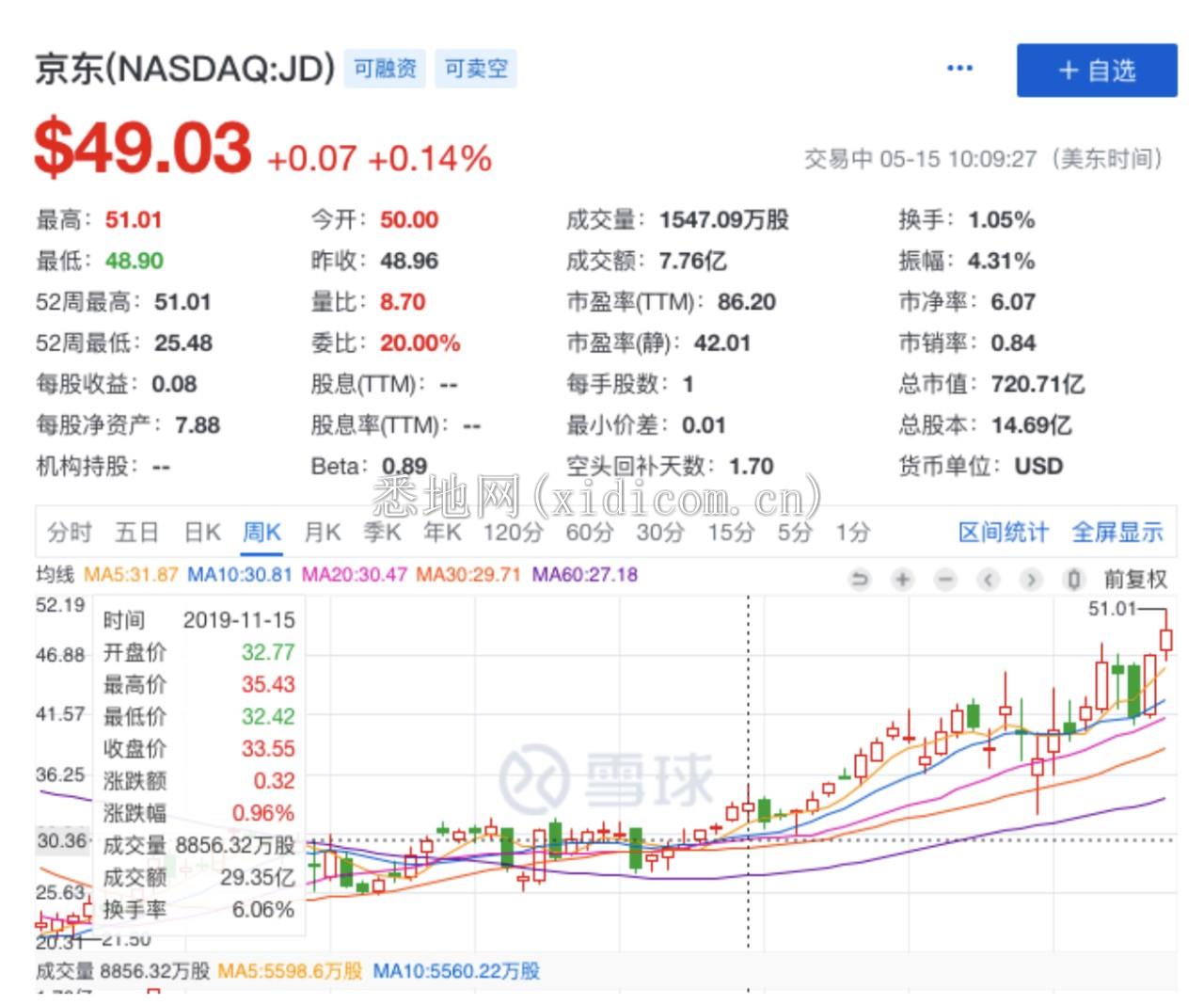Zoom out chart with minus icon
1204x1005 pixels.
point(945,579)
